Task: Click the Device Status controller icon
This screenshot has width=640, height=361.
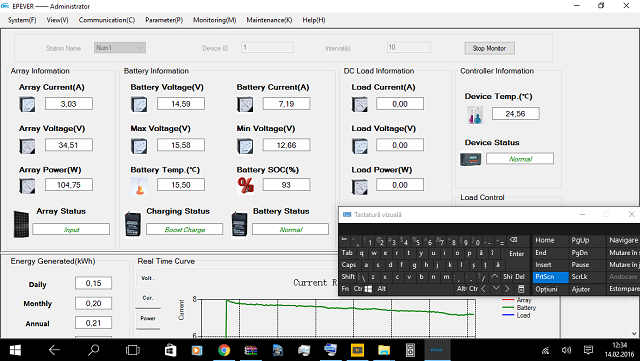Action: coord(471,159)
